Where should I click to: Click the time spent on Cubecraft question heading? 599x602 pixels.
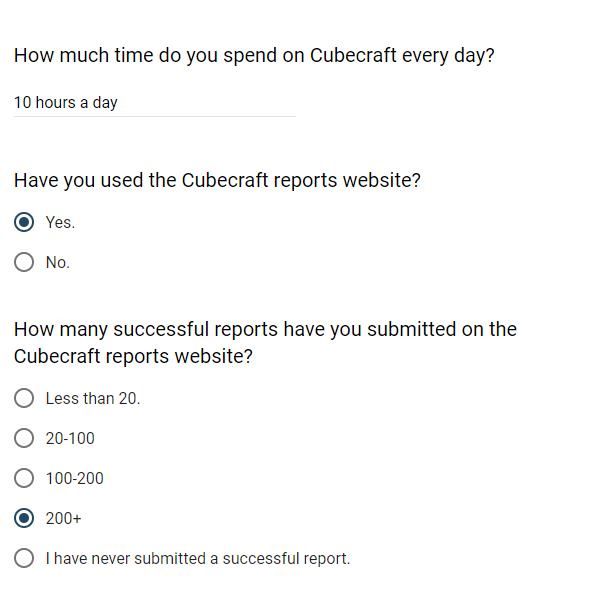click(254, 56)
